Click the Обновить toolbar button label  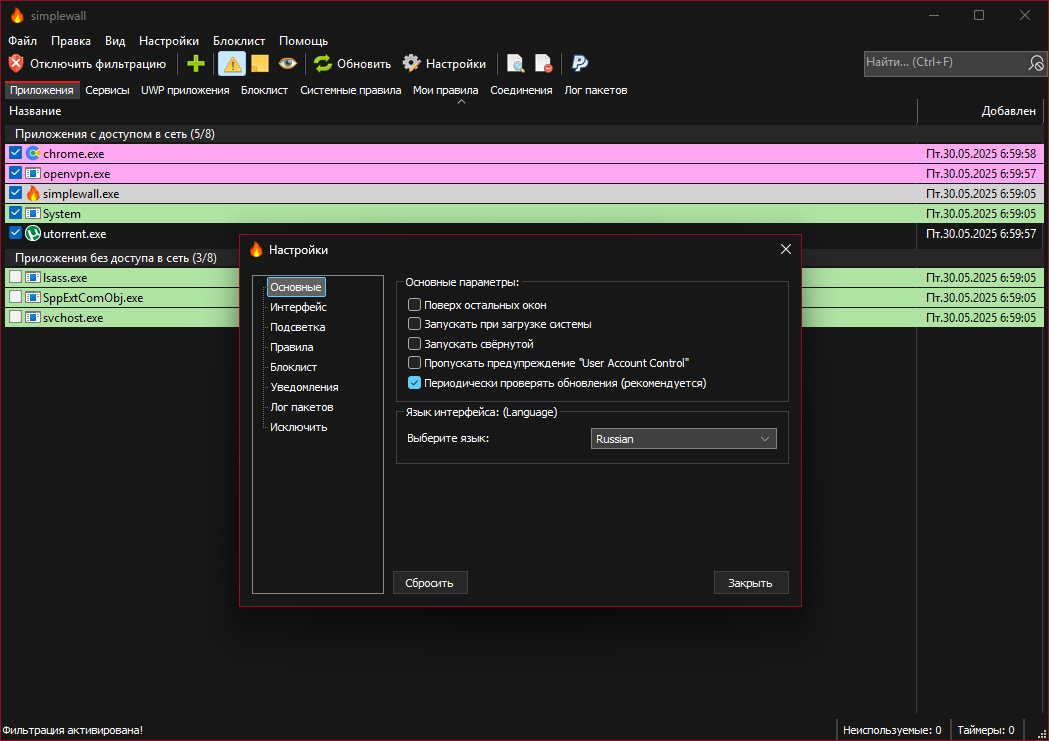tap(364, 64)
